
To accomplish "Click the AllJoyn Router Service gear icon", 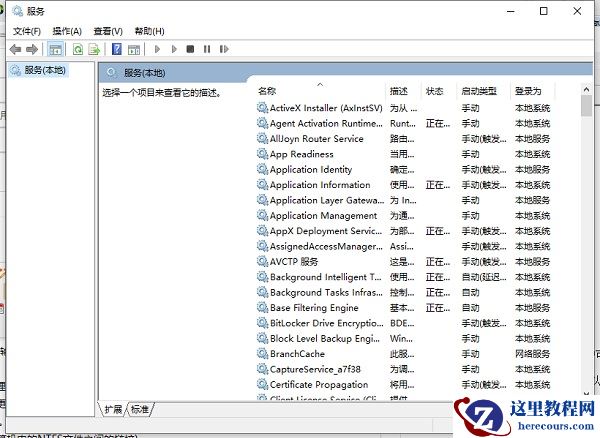I will pyautogui.click(x=262, y=138).
